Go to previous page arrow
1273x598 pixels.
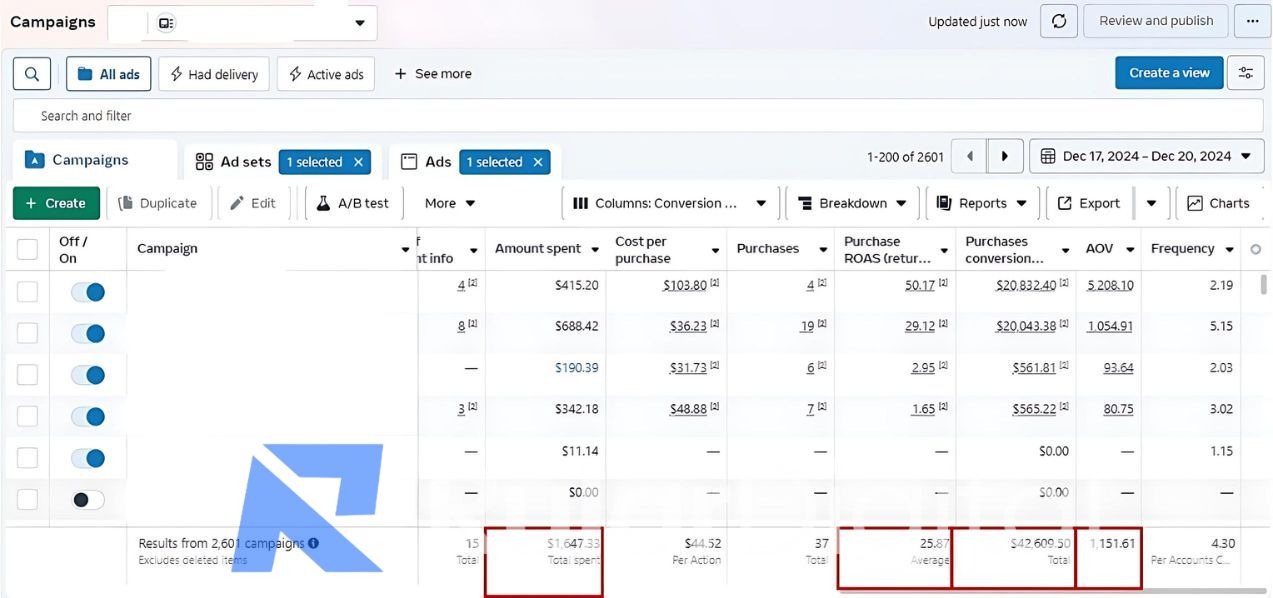(969, 157)
